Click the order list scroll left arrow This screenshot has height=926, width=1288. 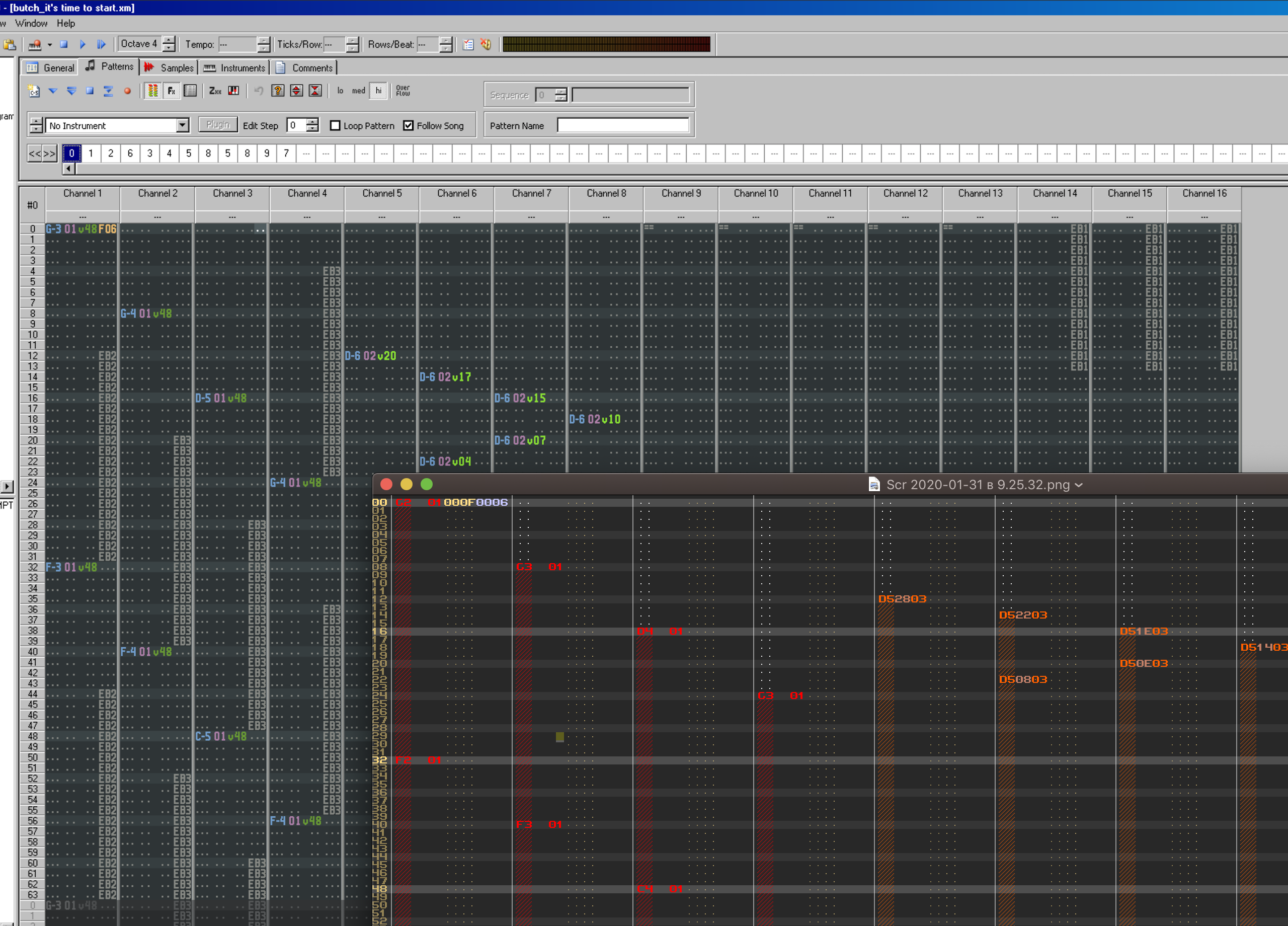click(x=69, y=168)
